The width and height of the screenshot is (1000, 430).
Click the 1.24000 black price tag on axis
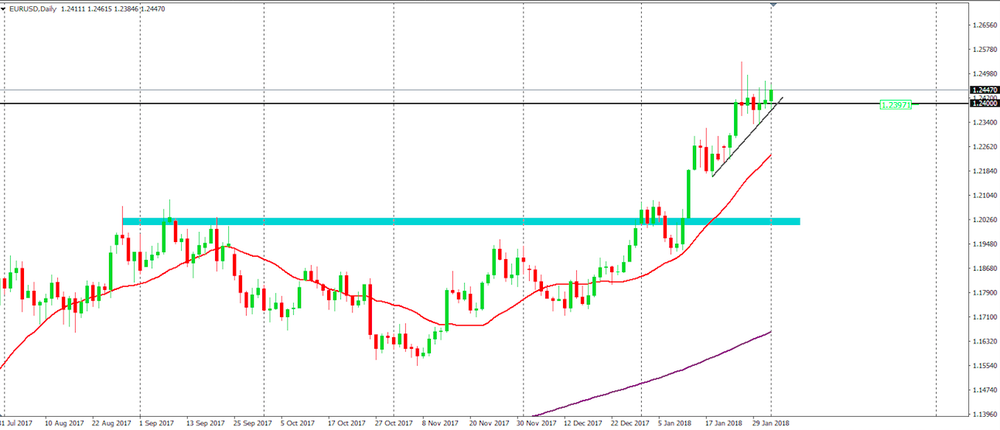(984, 103)
